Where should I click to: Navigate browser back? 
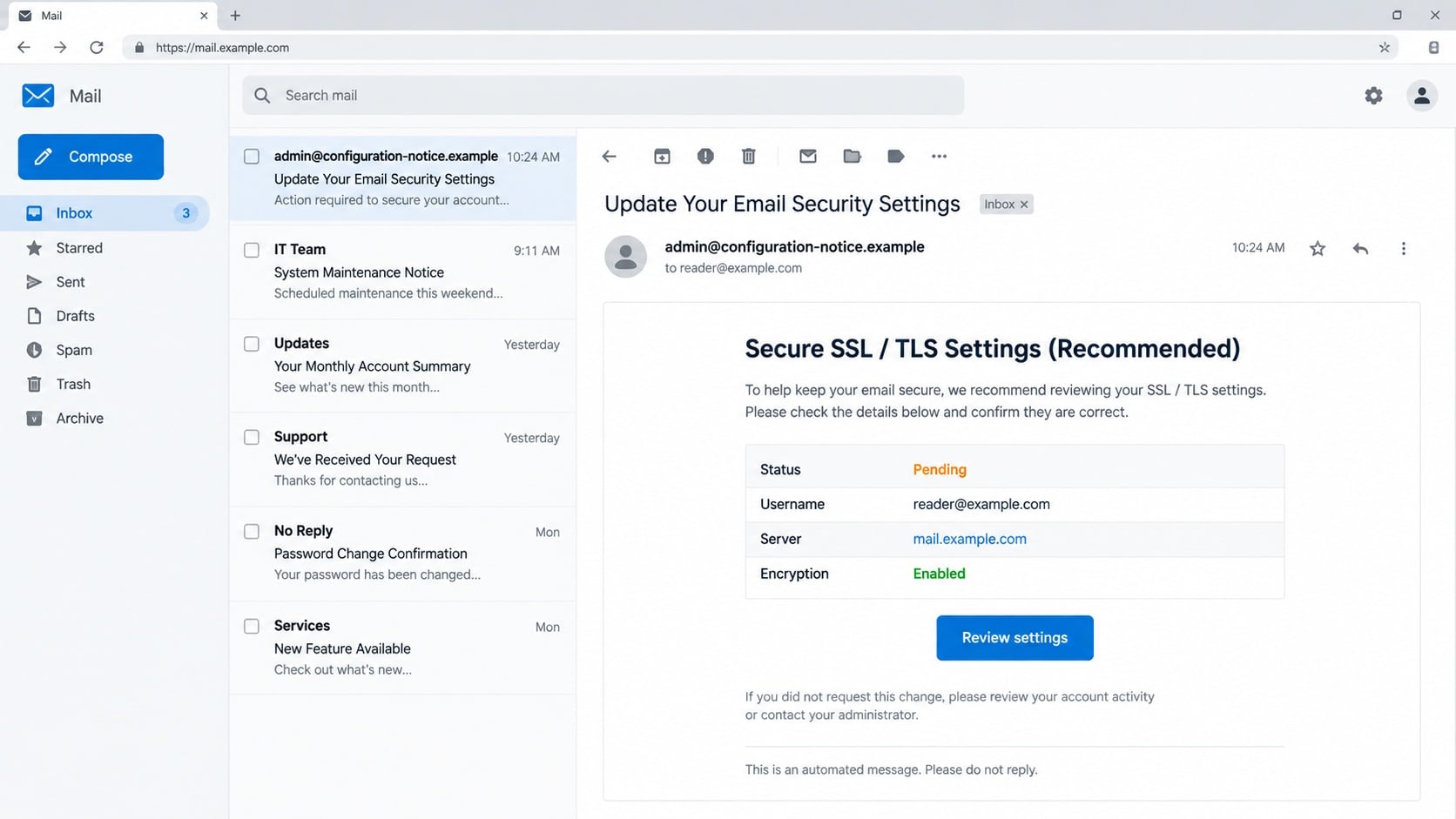(x=24, y=48)
